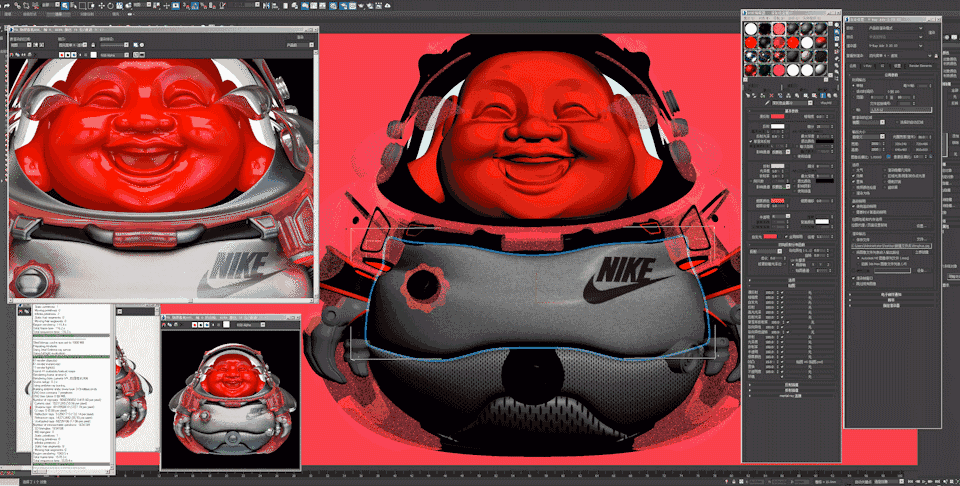The height and width of the screenshot is (486, 960).
Task: Expand the 电子邮件通知 rollout in Render Setup
Action: tap(892, 294)
